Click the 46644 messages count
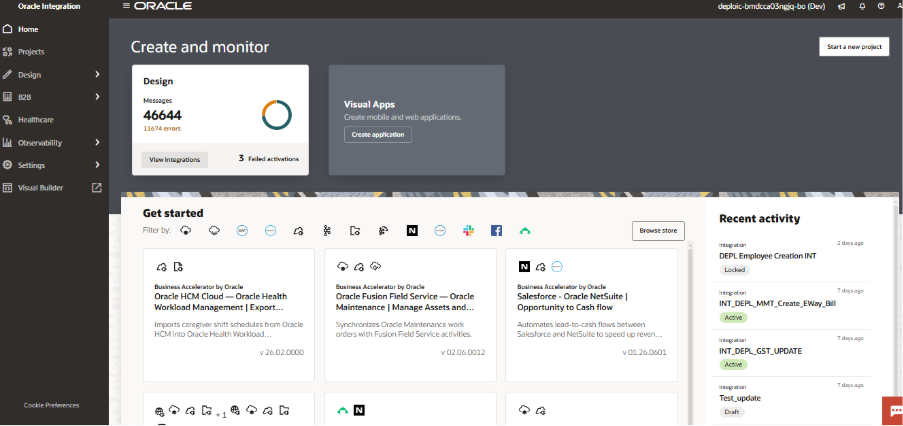Screen dimensions: 903x426 coord(162,115)
